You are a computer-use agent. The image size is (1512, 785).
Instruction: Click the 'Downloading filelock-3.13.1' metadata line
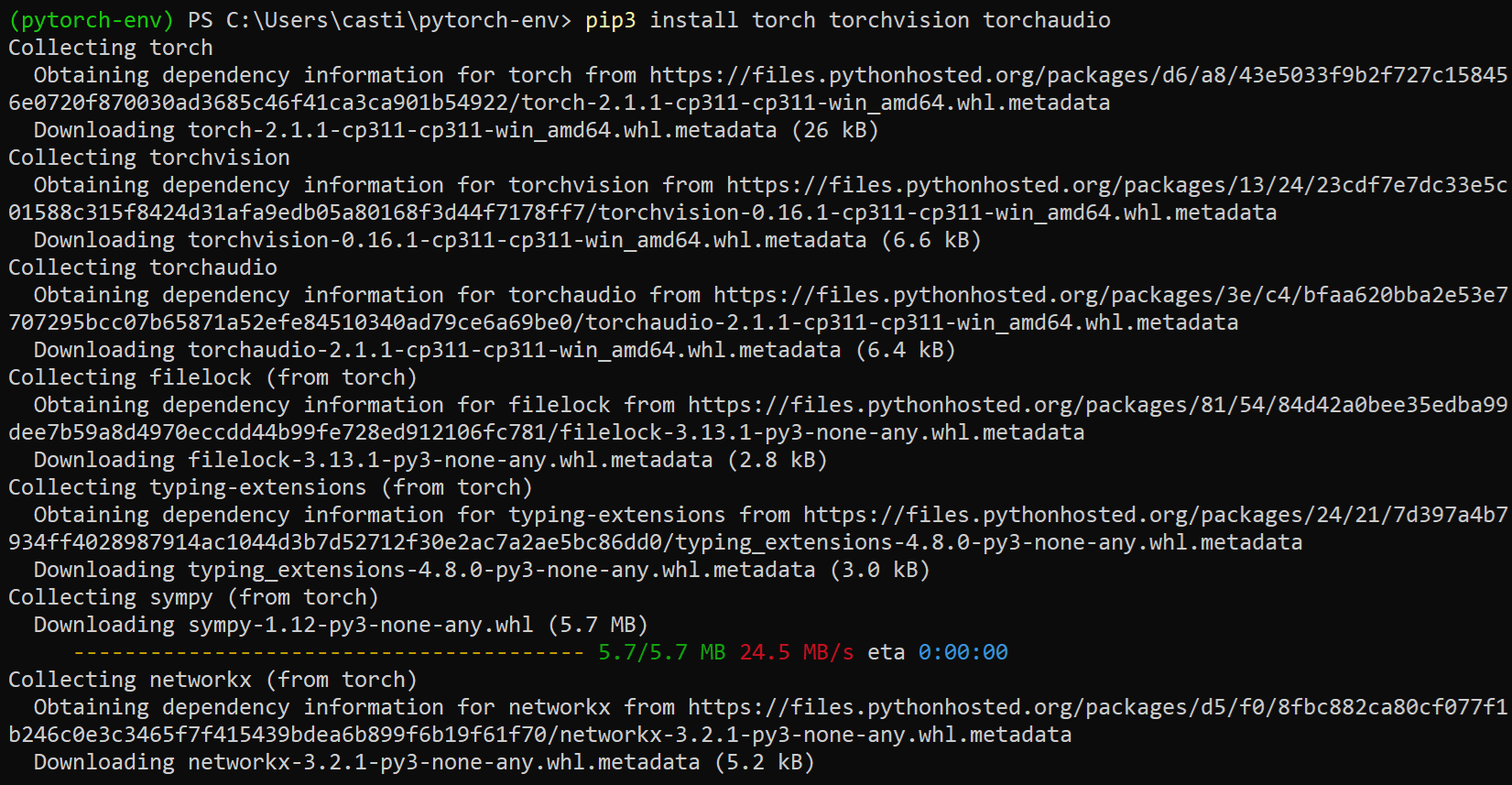tap(430, 460)
